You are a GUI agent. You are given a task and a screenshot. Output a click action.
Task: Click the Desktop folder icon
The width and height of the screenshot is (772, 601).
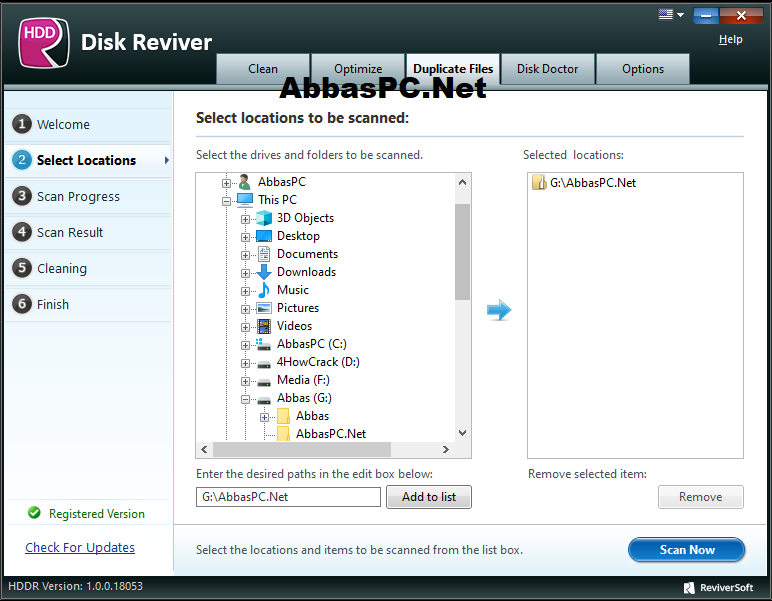pyautogui.click(x=264, y=236)
